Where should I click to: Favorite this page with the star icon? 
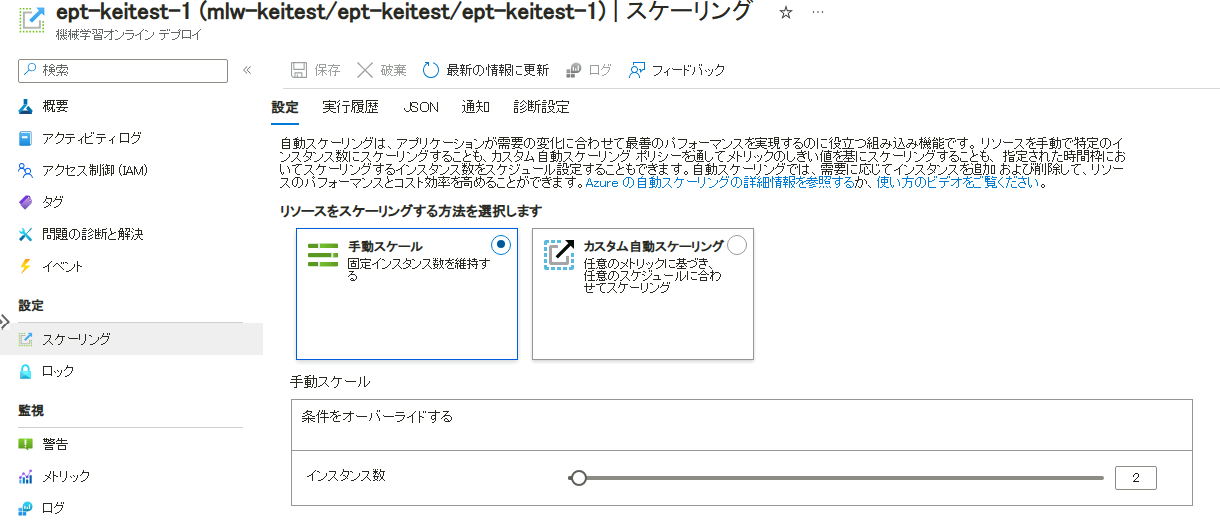tap(786, 13)
